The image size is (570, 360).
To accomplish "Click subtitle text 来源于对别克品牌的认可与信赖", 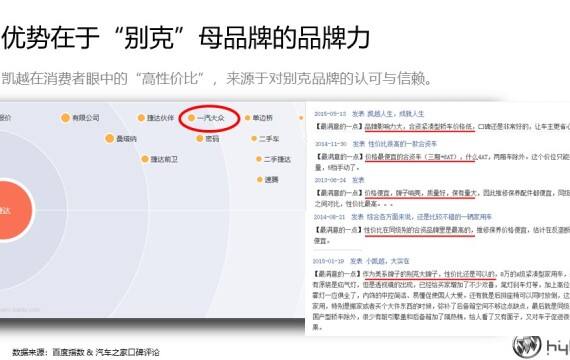I will click(329, 79).
